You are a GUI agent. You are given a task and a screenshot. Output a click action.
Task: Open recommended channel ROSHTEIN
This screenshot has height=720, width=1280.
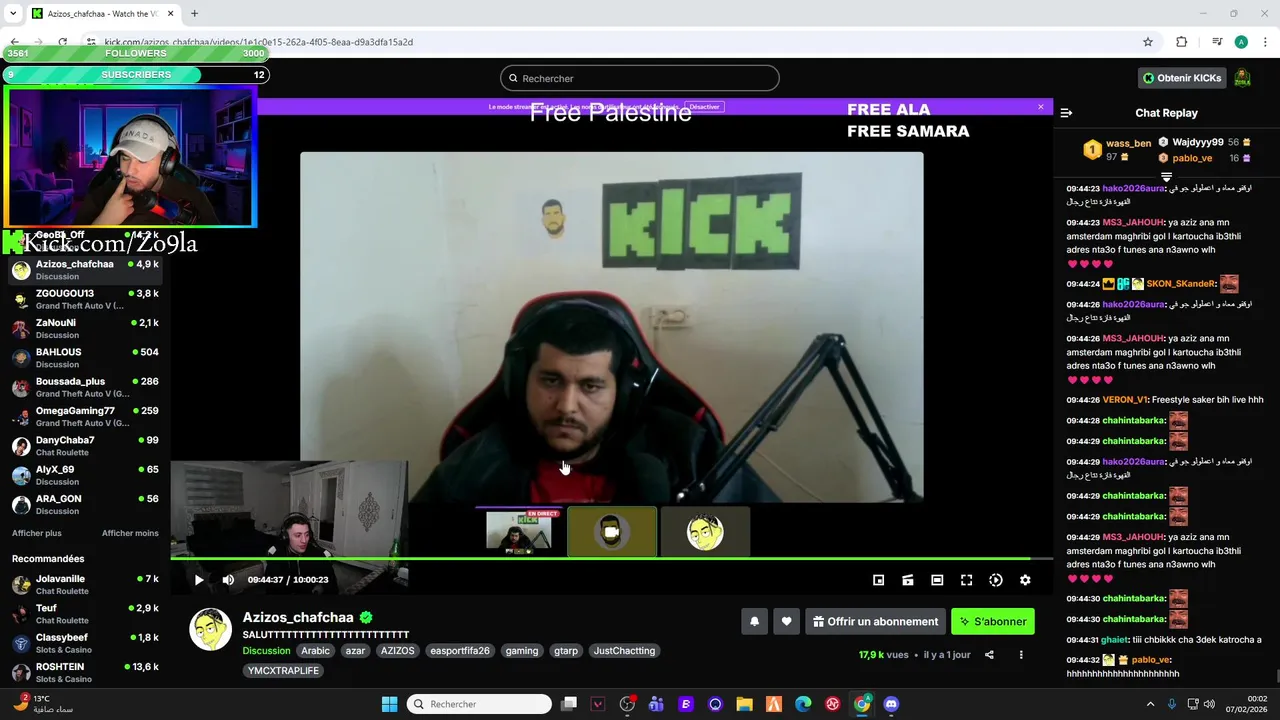pos(85,673)
